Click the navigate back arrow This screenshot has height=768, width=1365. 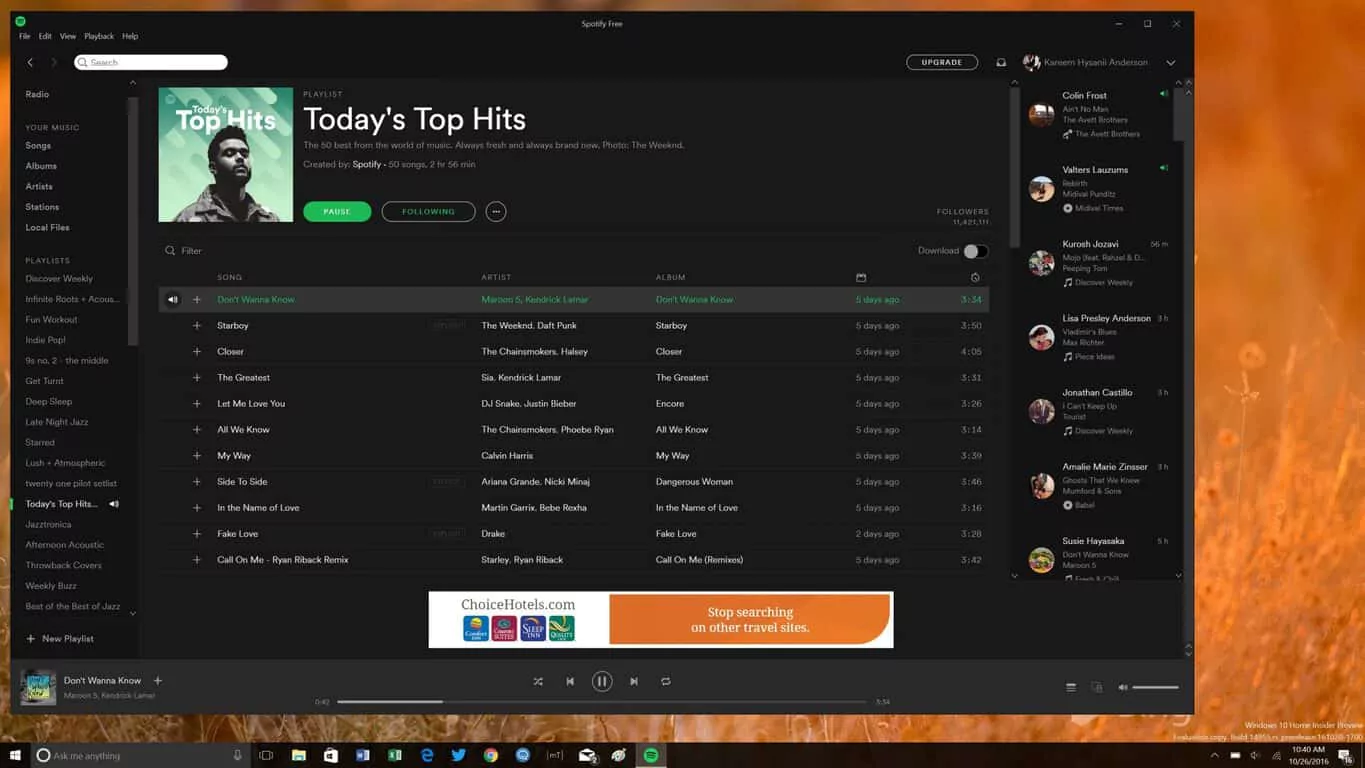click(x=30, y=61)
